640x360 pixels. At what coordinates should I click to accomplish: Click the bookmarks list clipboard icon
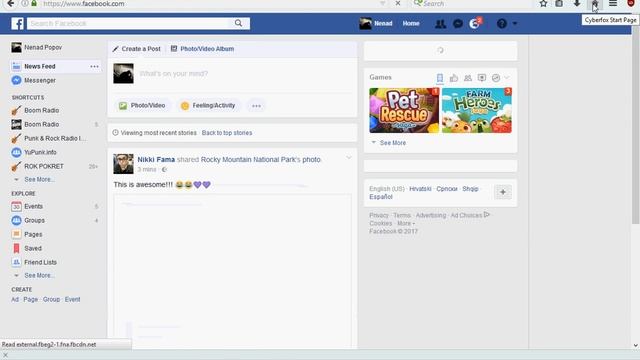coord(559,4)
